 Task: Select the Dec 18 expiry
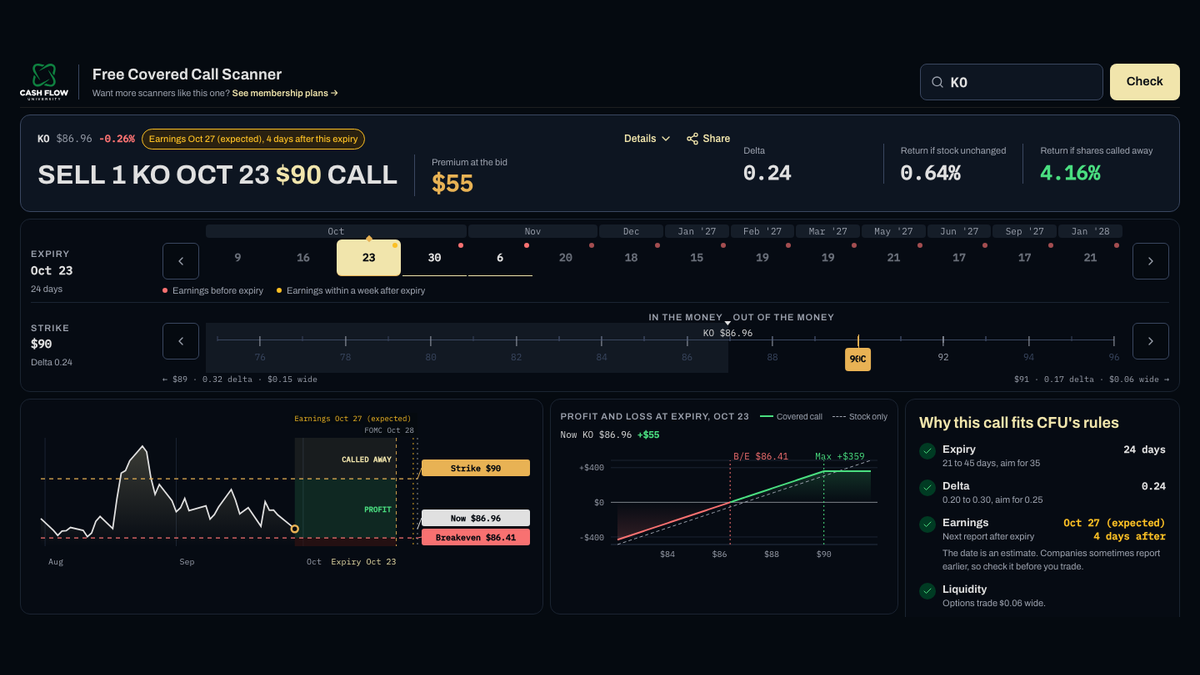(631, 258)
